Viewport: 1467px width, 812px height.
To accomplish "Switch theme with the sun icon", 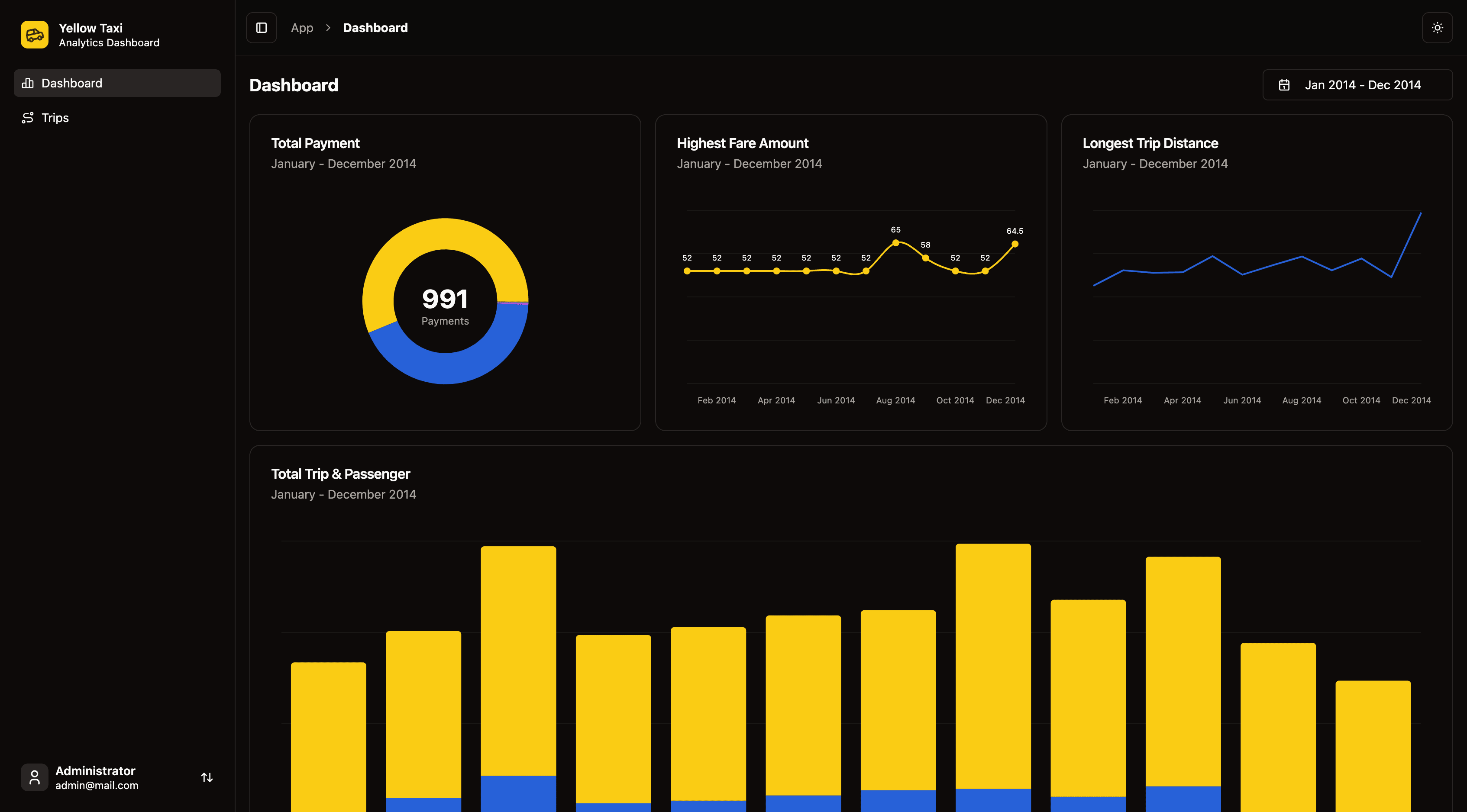I will click(x=1438, y=28).
